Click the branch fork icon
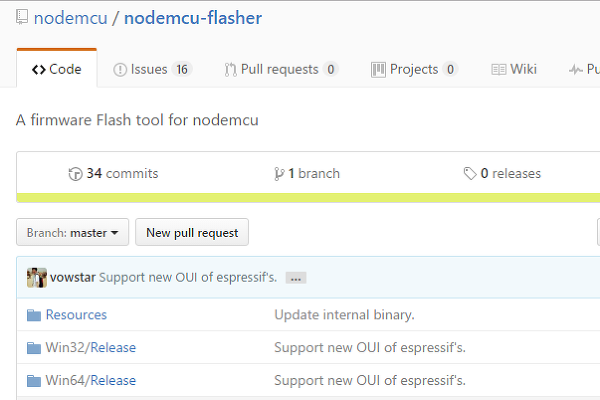This screenshot has width=600, height=400. tap(279, 174)
